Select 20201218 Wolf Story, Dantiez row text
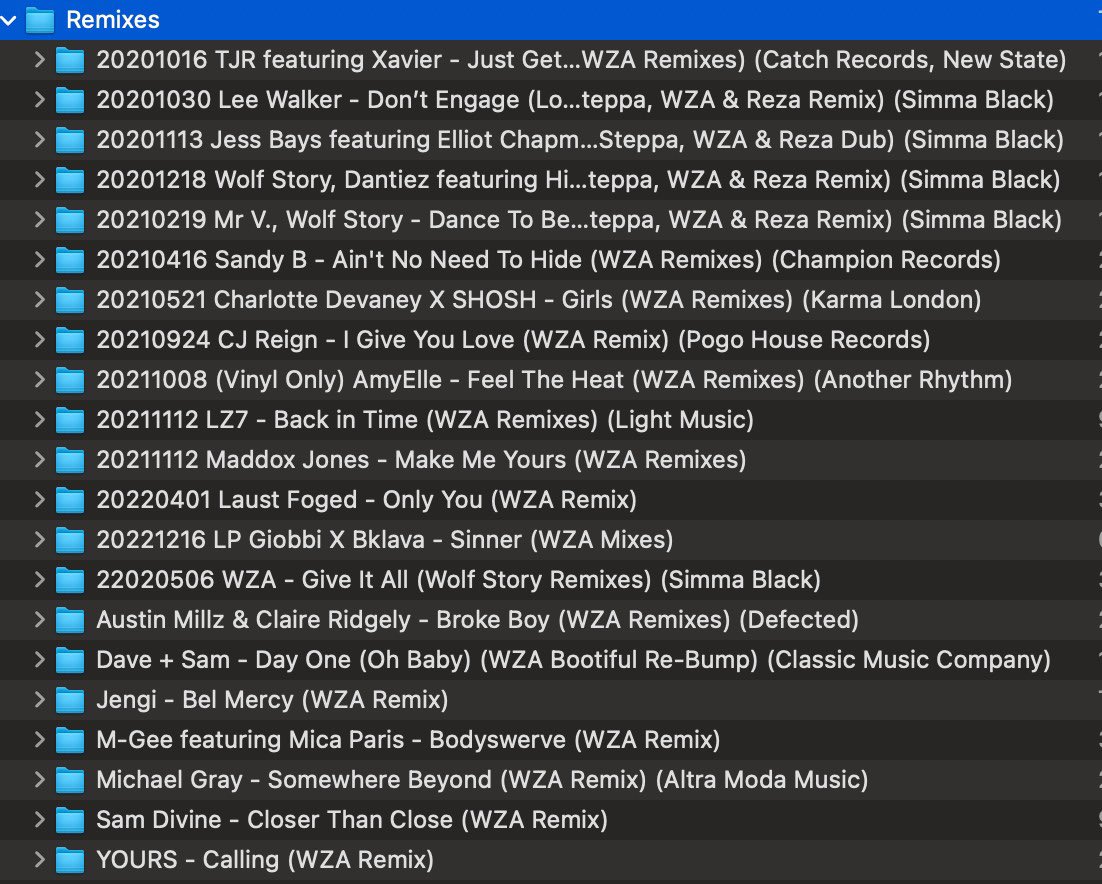1102x884 pixels. click(x=578, y=180)
